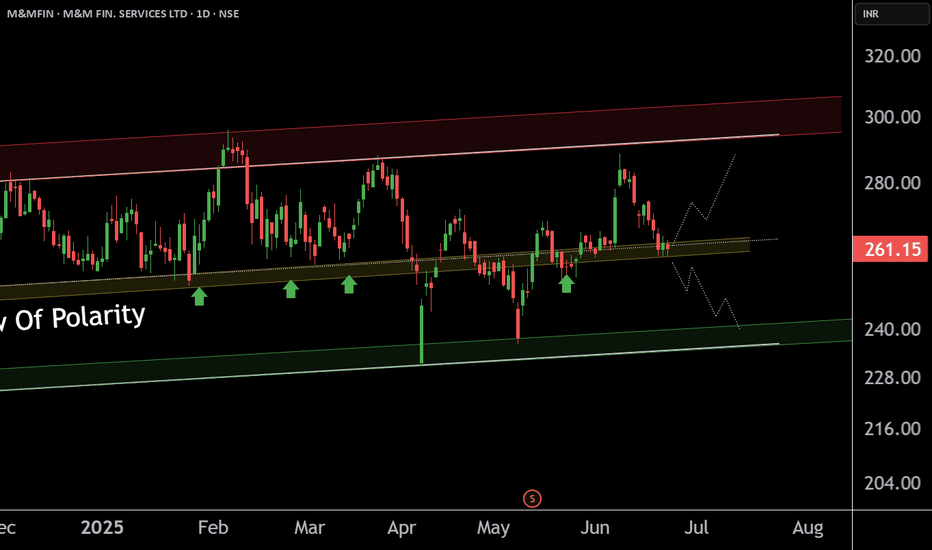Click the 320.00 price axis label
Viewport: 932px width, 550px height.
(892, 56)
